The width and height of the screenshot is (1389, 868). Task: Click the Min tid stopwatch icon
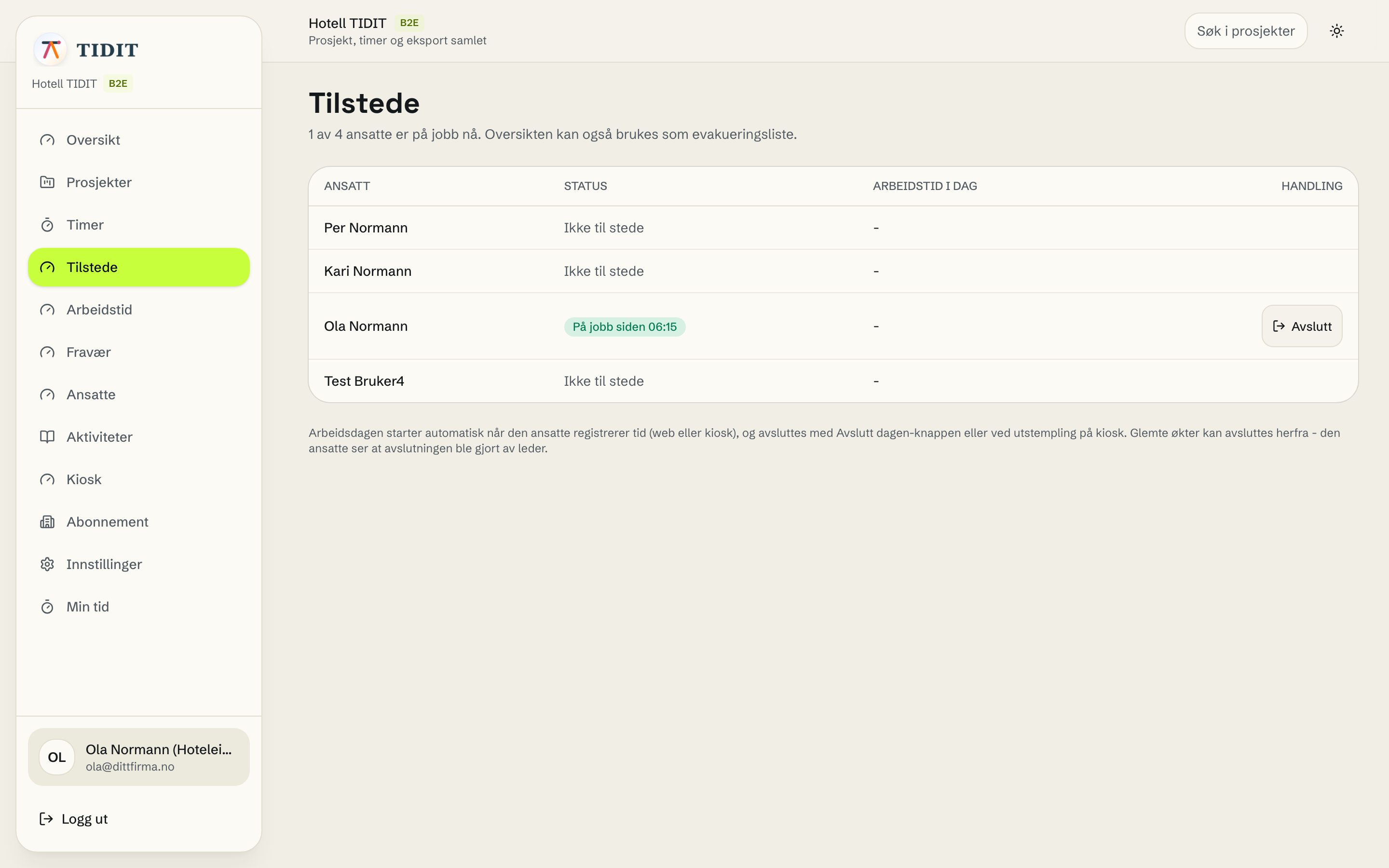47,608
